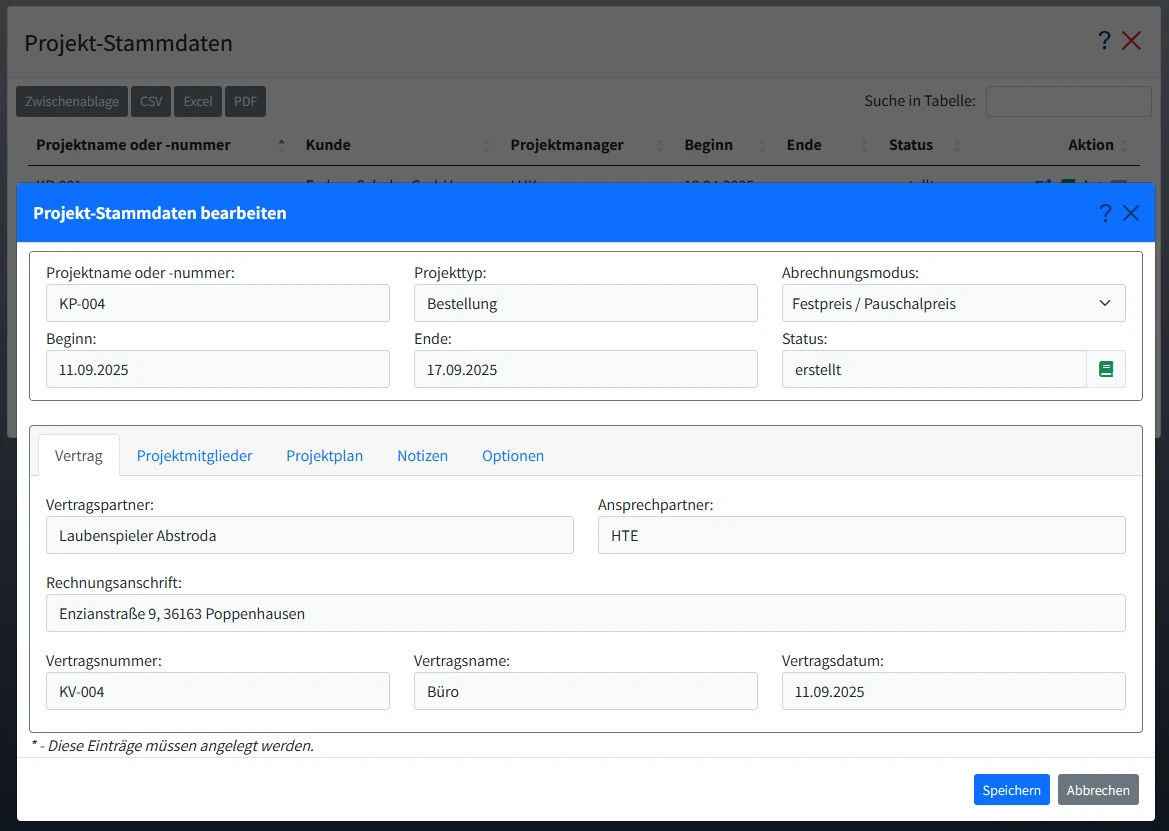This screenshot has width=1169, height=831.
Task: Click the Suche in Tabelle search field
Action: (1067, 100)
